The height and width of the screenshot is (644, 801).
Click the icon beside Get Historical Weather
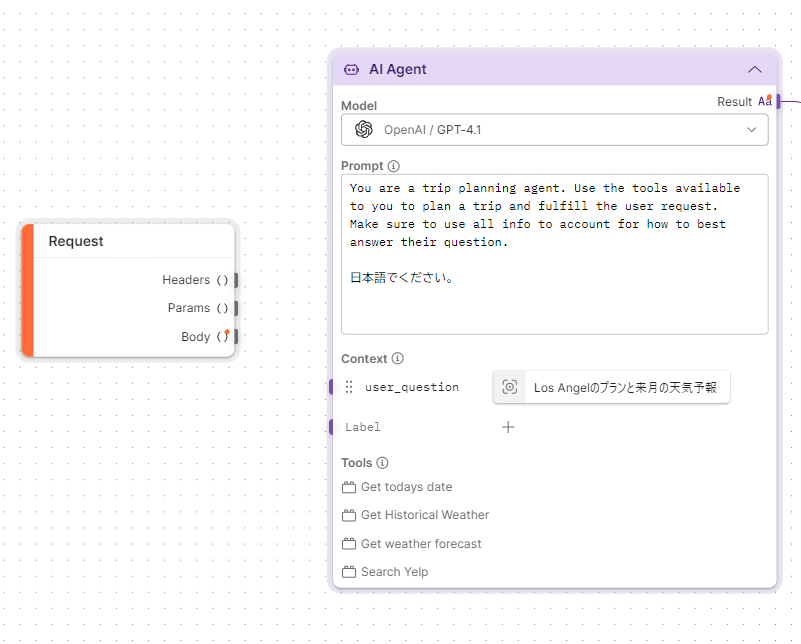click(x=349, y=515)
